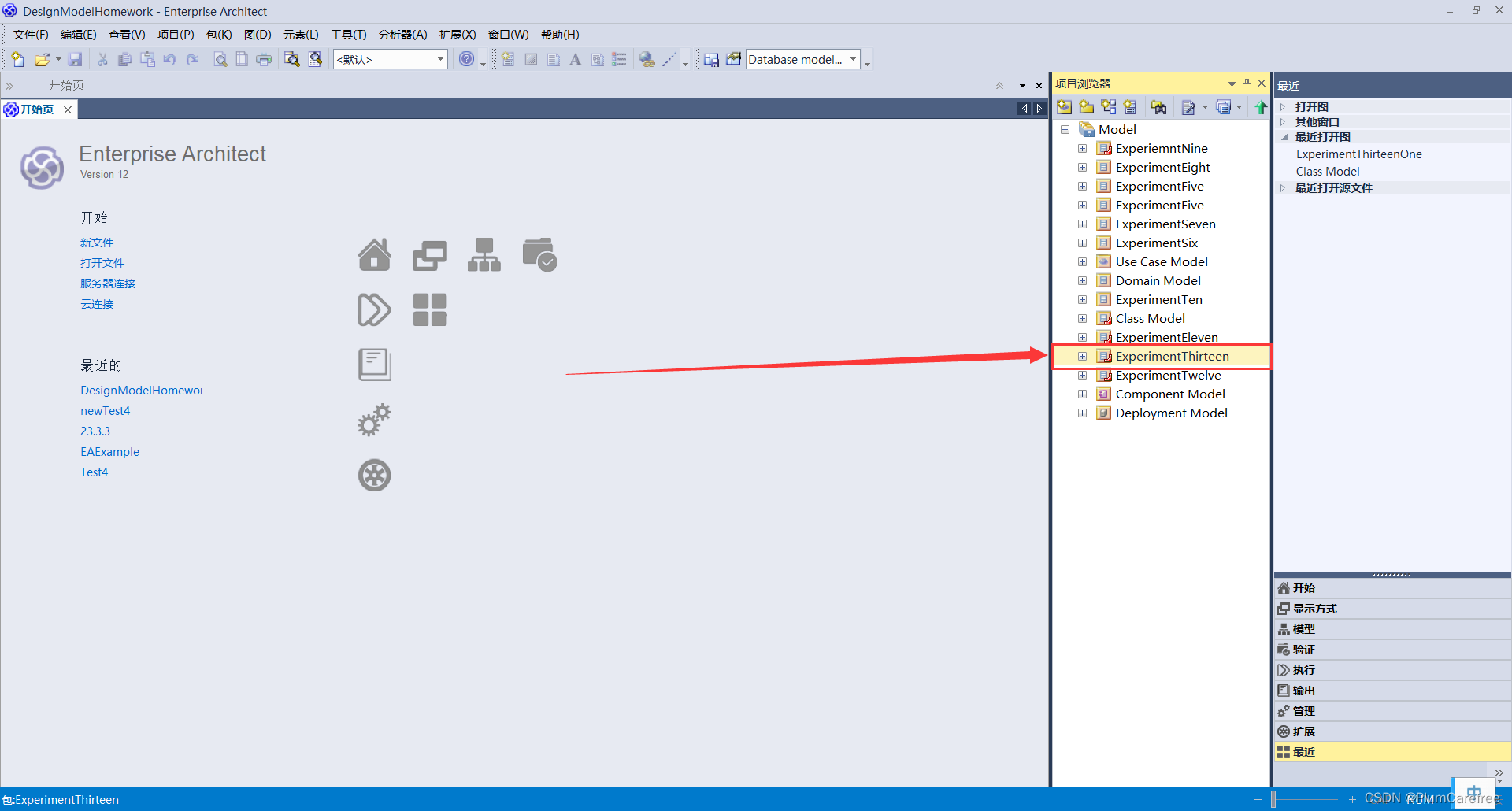Expand the Deployment Model package
The height and width of the screenshot is (811, 1512).
point(1082,413)
